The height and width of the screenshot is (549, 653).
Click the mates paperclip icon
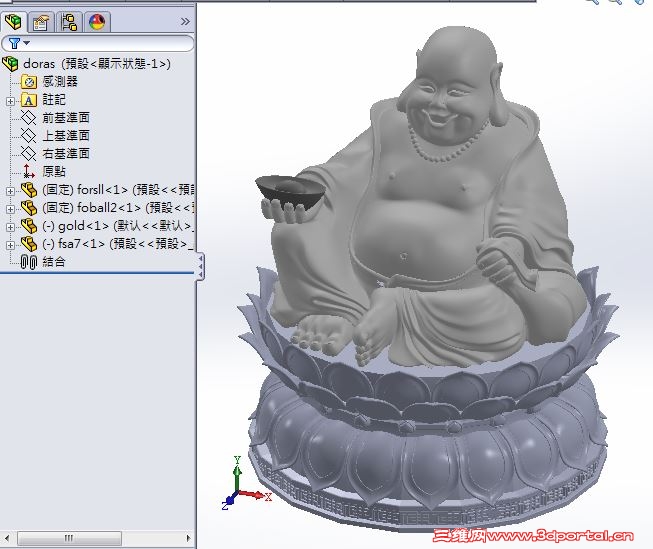coord(29,262)
